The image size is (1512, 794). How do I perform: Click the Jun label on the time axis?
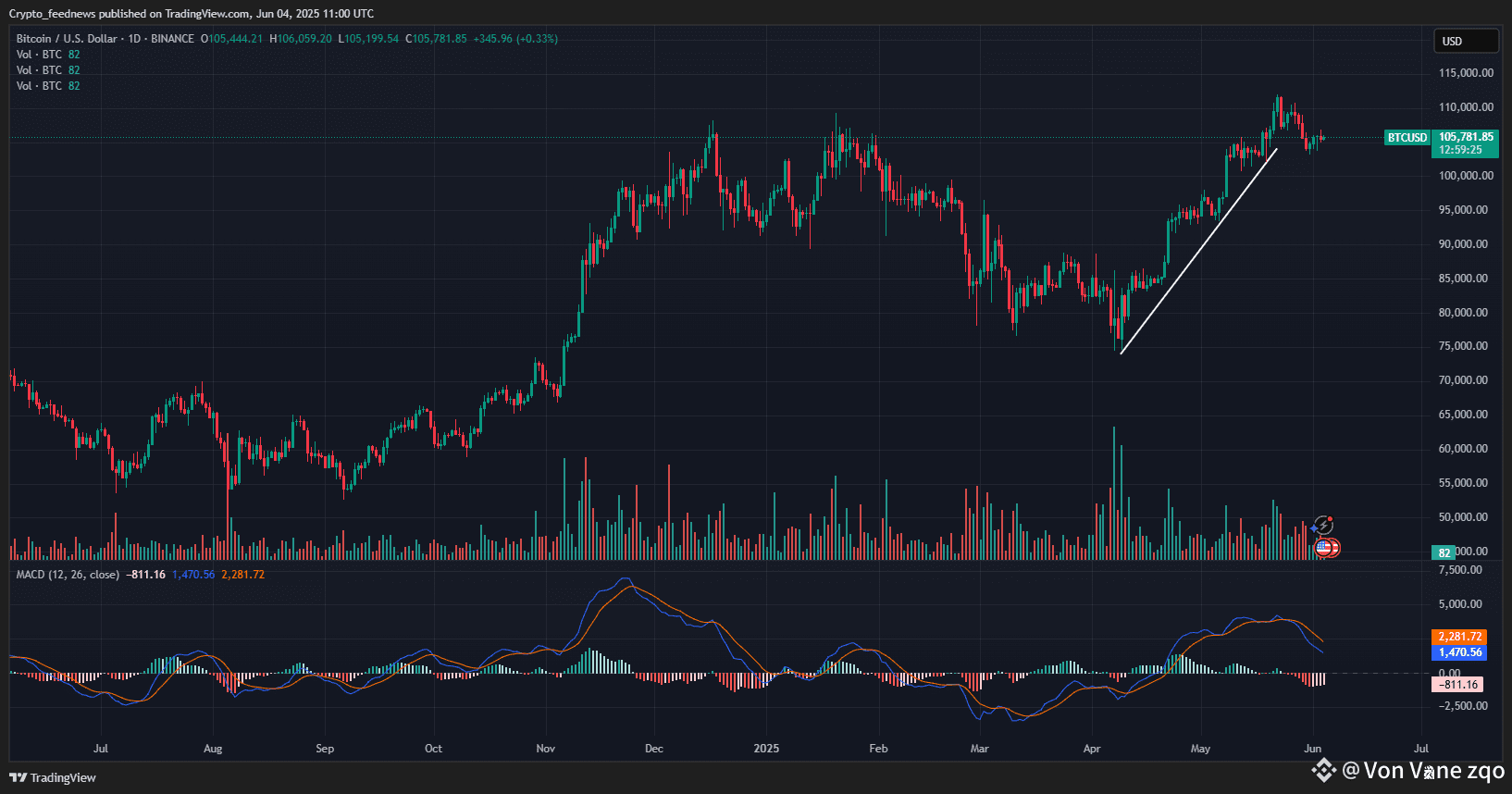[x=1312, y=749]
